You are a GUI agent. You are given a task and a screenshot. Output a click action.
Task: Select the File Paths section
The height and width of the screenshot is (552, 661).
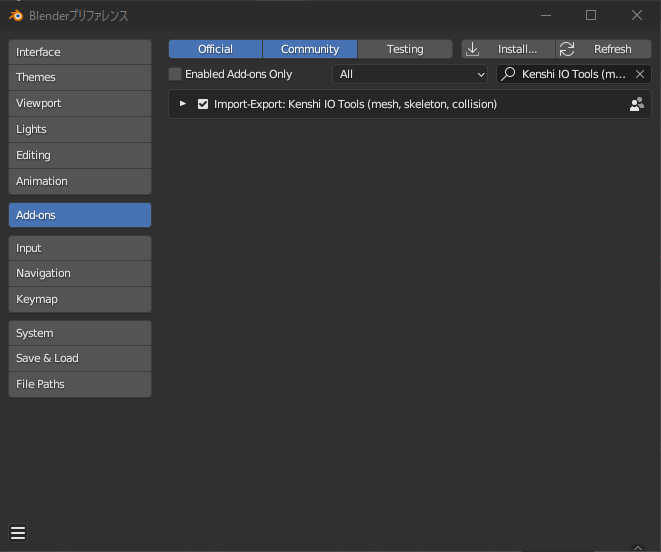(80, 384)
